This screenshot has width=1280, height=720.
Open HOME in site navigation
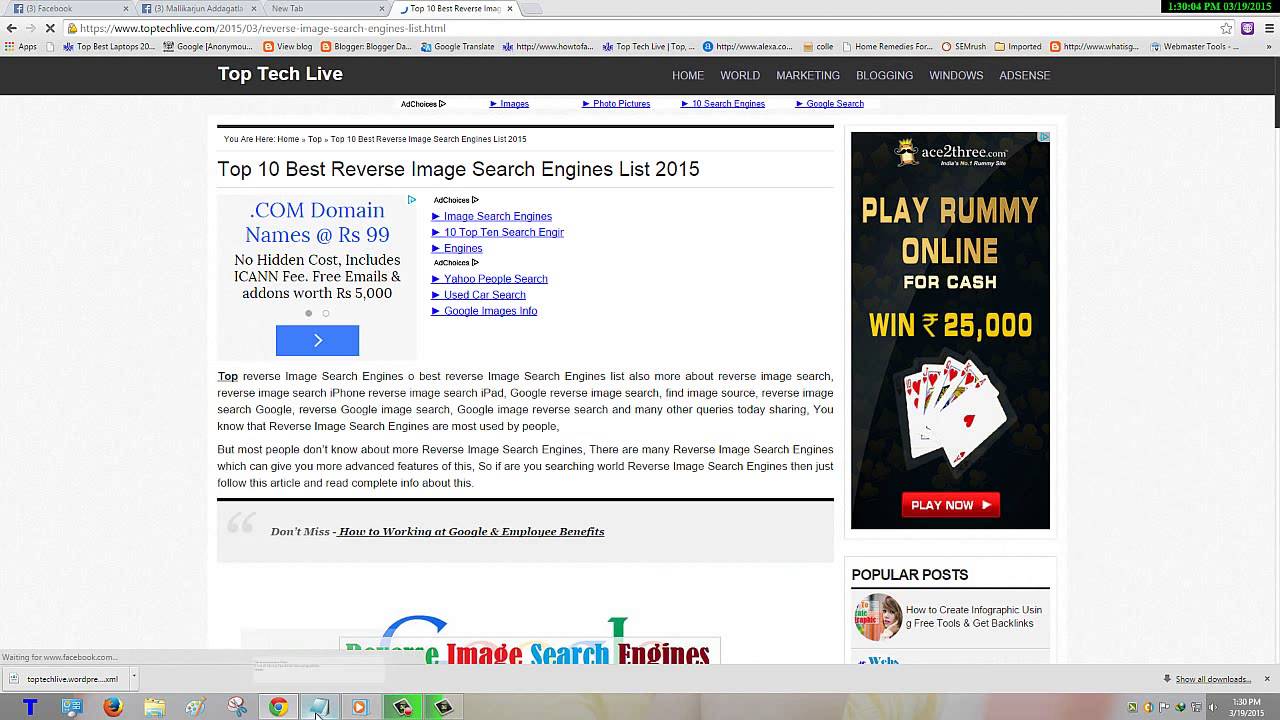coord(688,75)
